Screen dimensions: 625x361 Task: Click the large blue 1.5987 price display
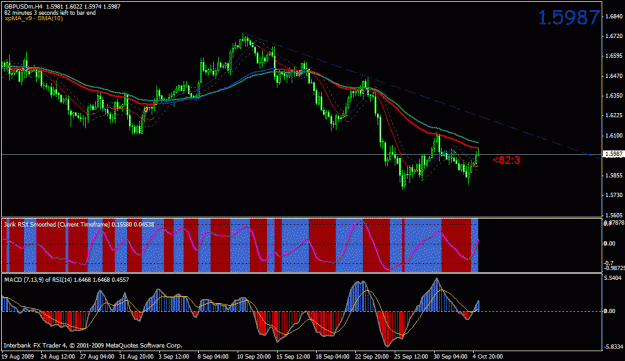569,18
